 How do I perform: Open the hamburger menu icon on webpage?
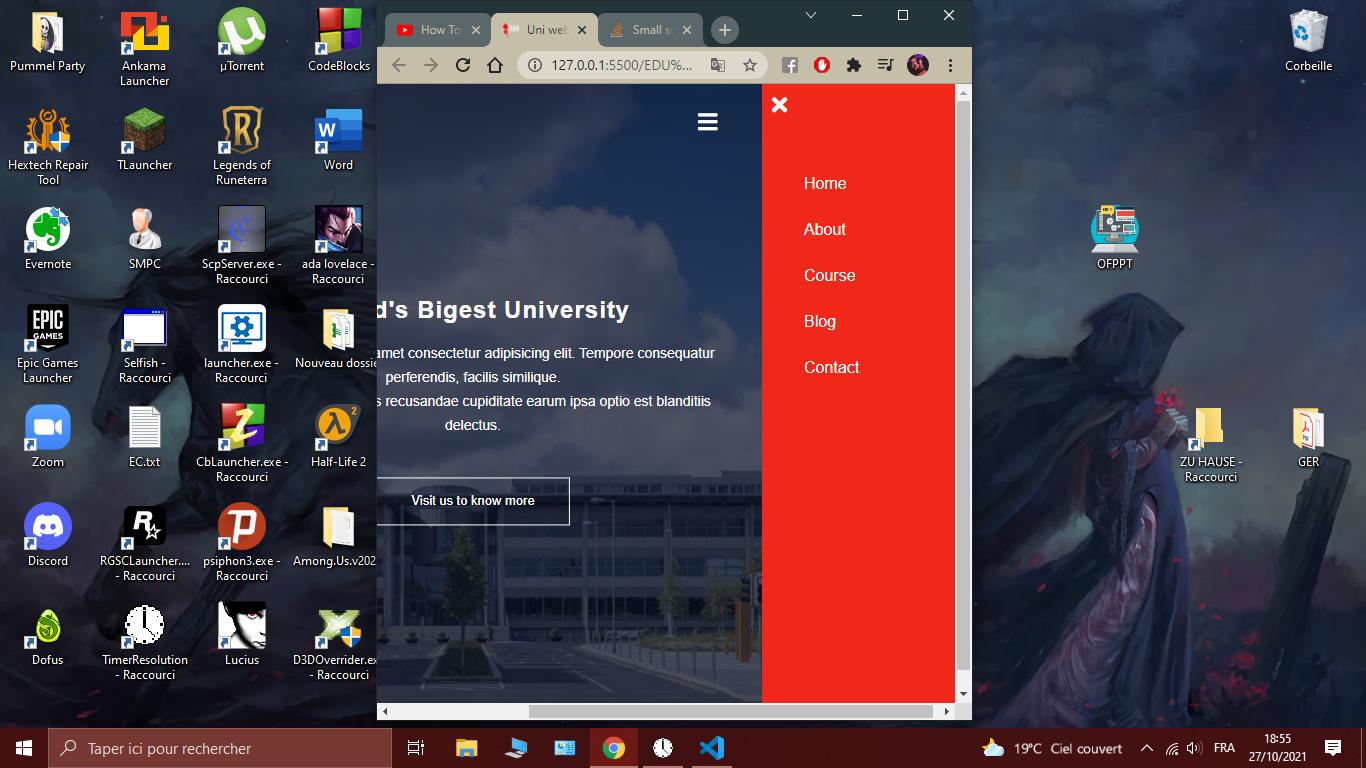click(708, 122)
